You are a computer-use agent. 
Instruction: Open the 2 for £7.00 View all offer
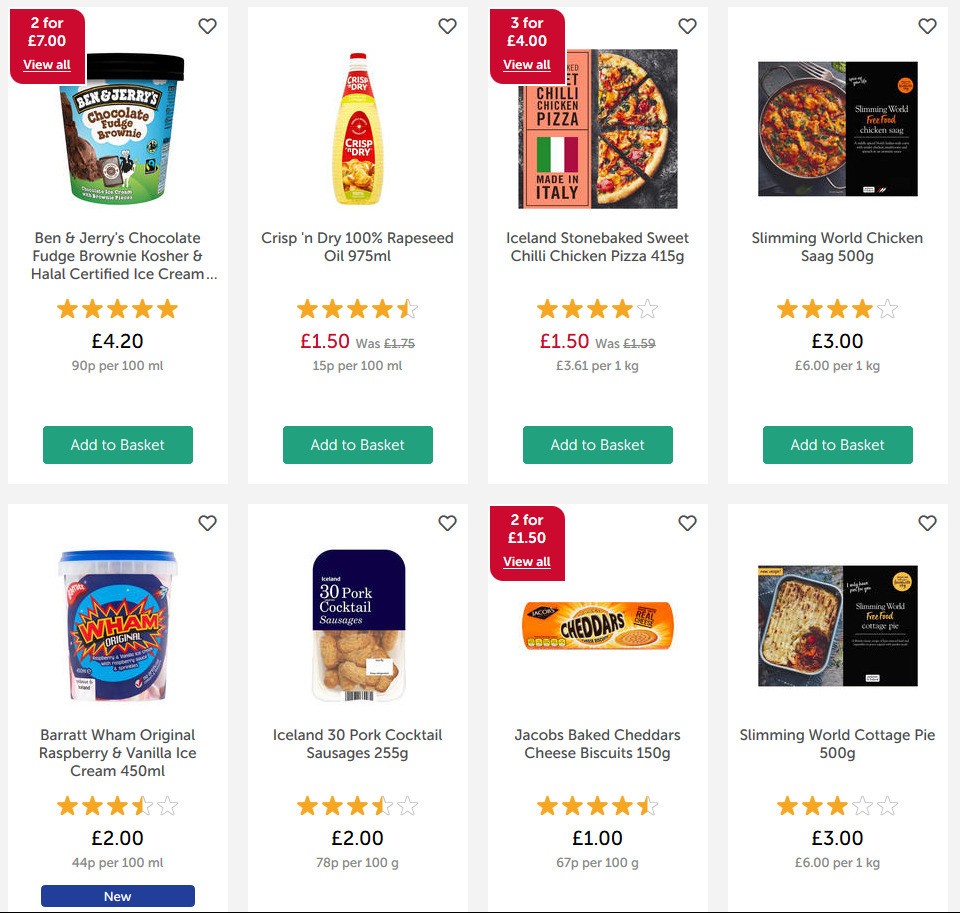pyautogui.click(x=47, y=65)
